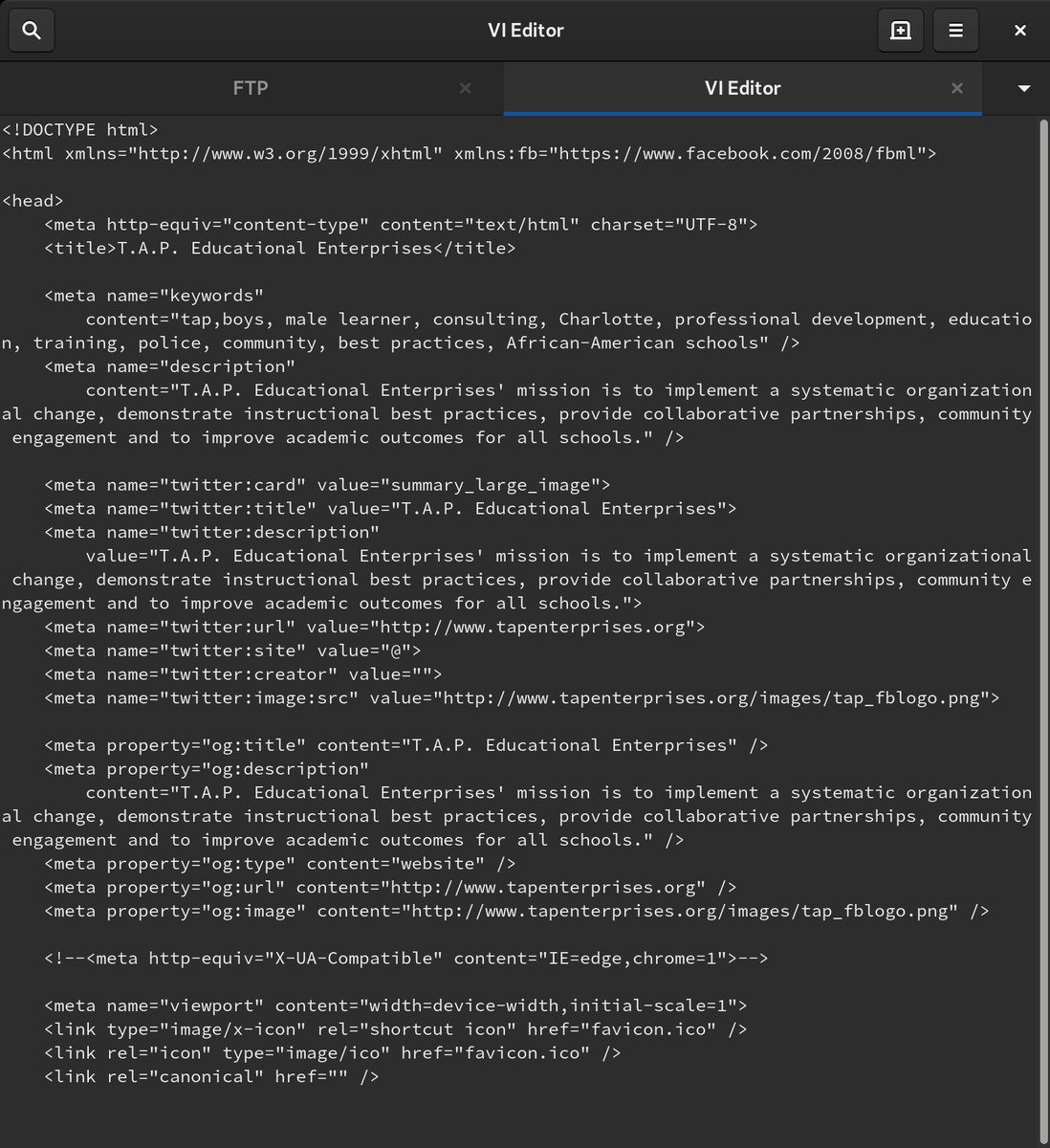Open the hamburger main menu

954,31
